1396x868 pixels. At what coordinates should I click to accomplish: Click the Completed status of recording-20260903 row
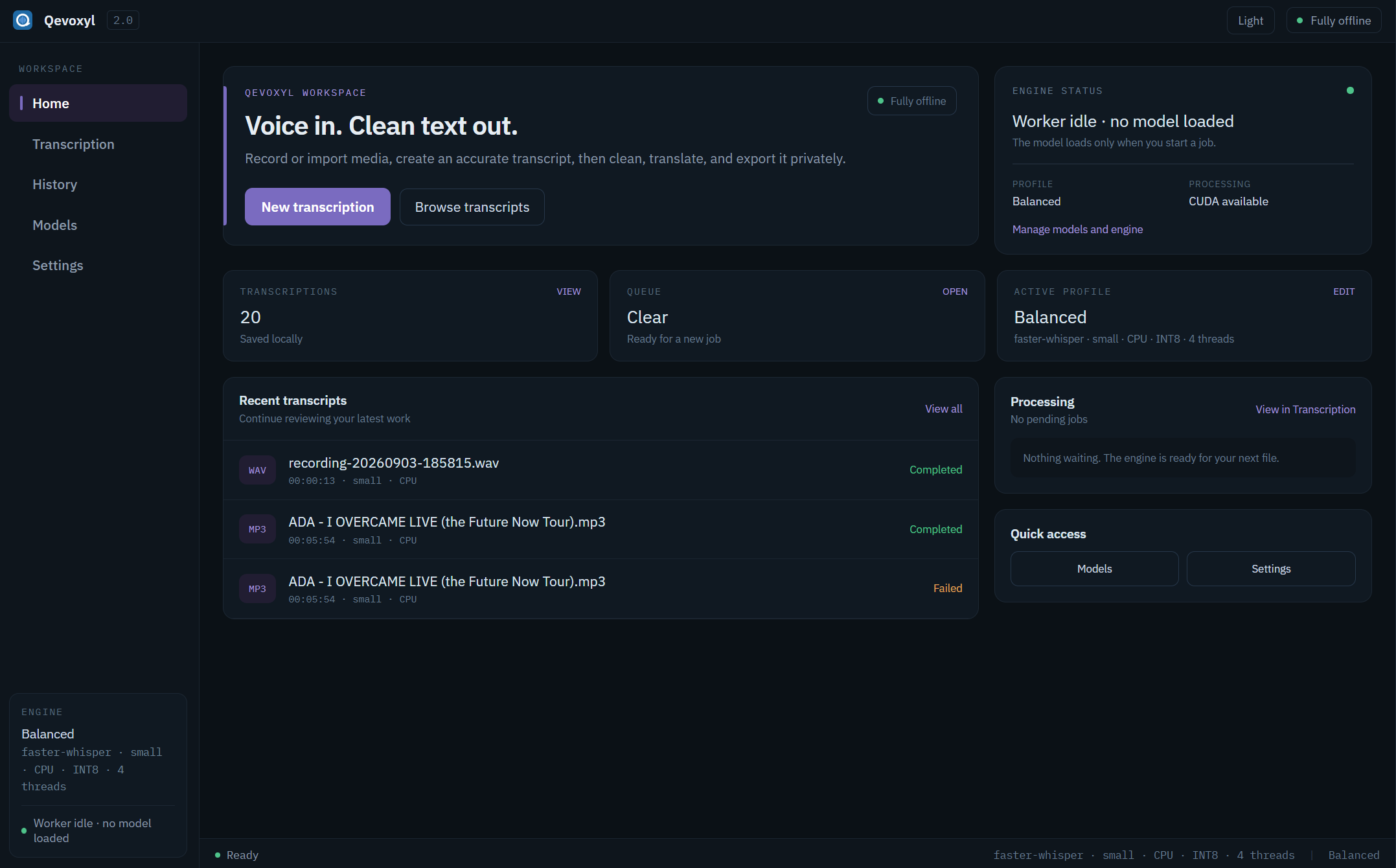coord(935,470)
